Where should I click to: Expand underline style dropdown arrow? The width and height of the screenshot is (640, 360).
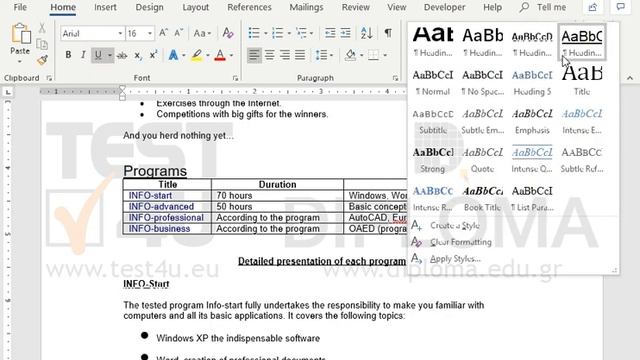coord(109,55)
